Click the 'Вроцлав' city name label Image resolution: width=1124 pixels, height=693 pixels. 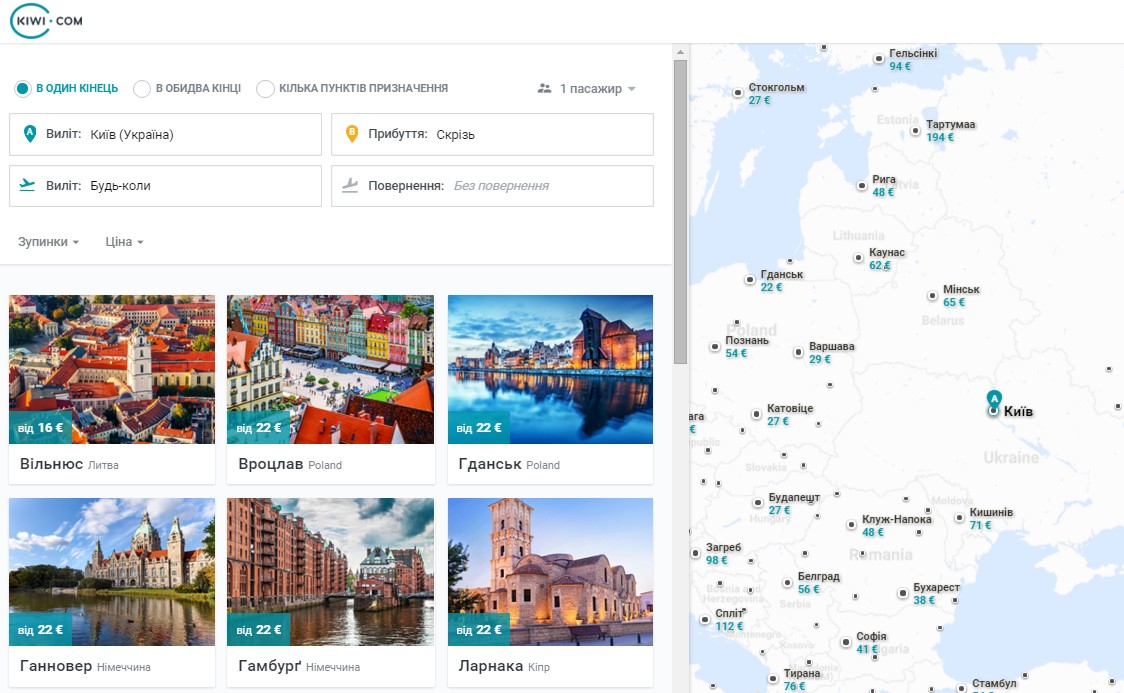[x=270, y=464]
